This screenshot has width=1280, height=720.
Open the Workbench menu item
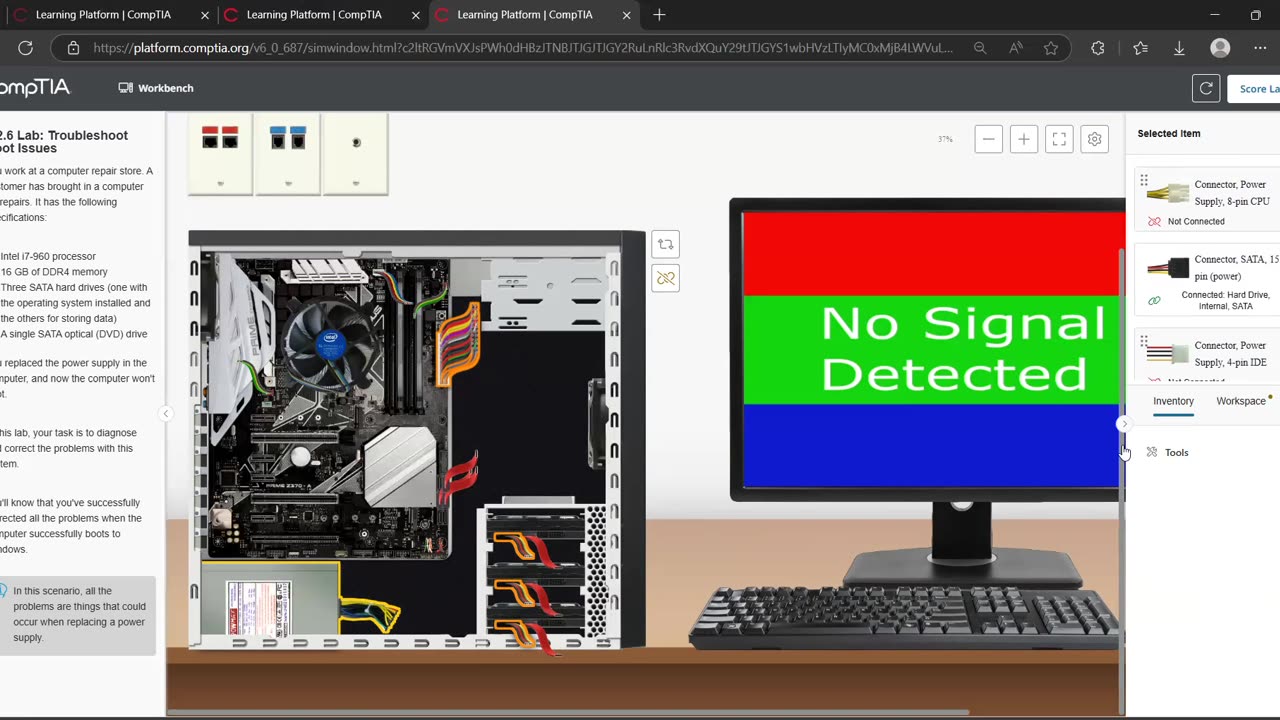point(156,88)
